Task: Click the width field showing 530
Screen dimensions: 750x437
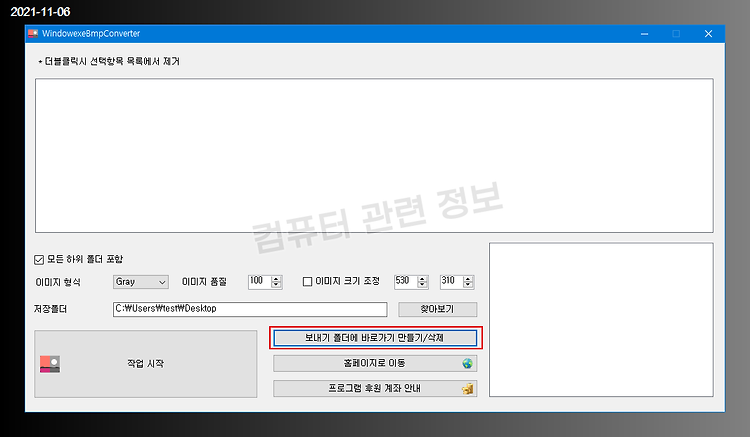Action: [406, 282]
